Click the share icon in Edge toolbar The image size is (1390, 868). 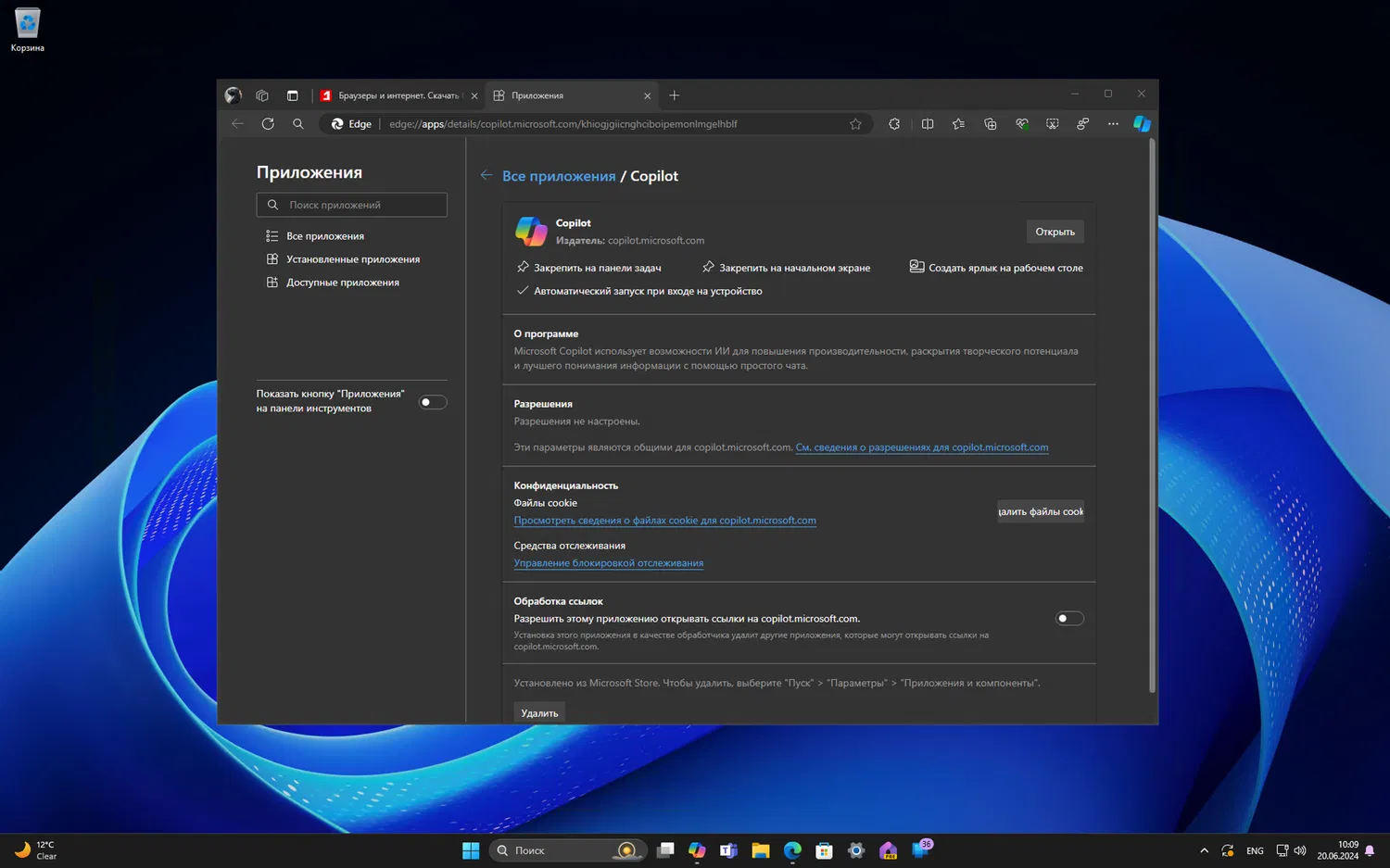coord(1082,124)
